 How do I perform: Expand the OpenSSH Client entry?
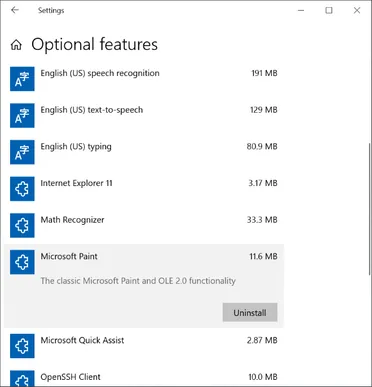(x=144, y=377)
